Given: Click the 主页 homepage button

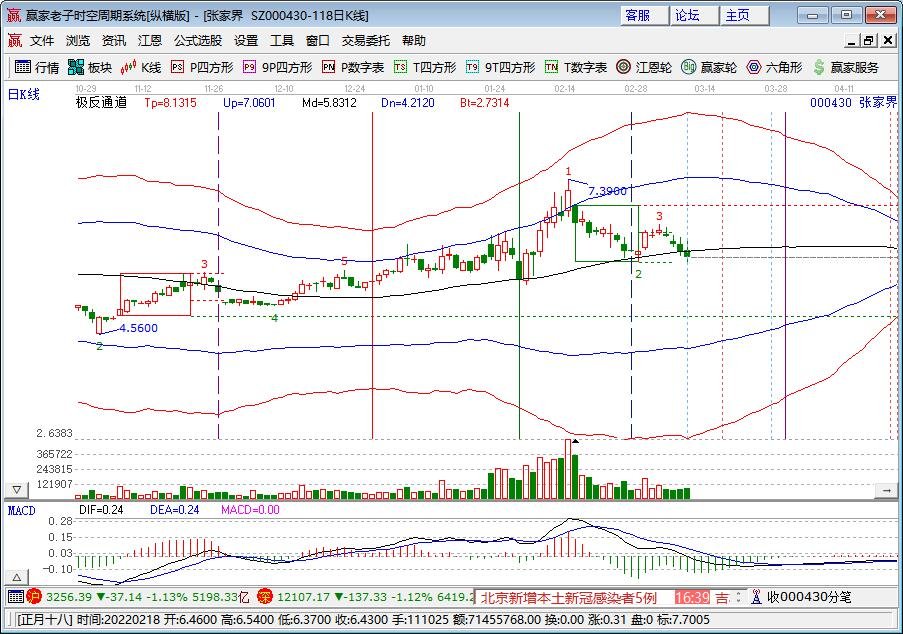Looking at the screenshot, I should [x=745, y=16].
